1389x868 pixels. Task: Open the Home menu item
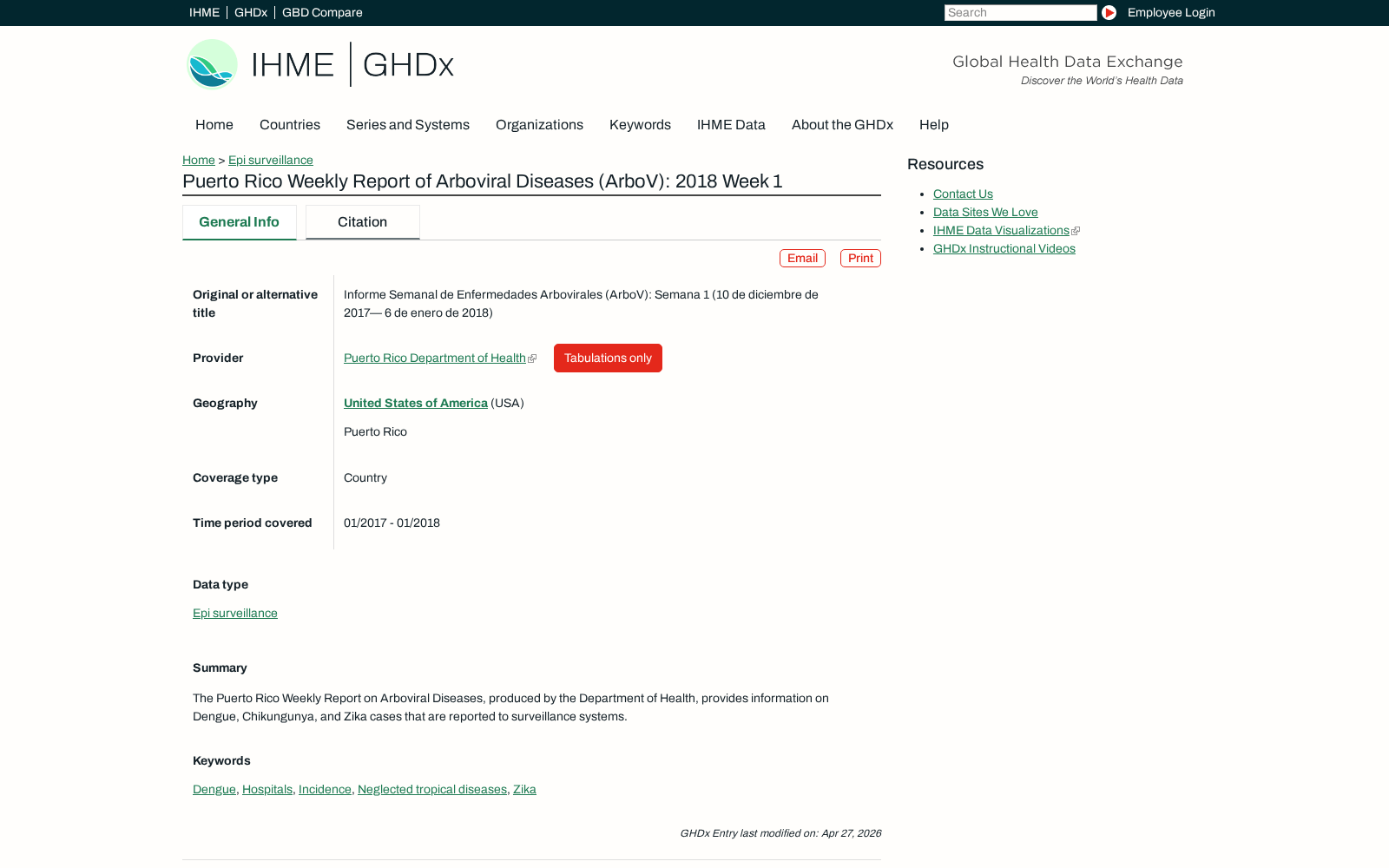[x=214, y=125]
